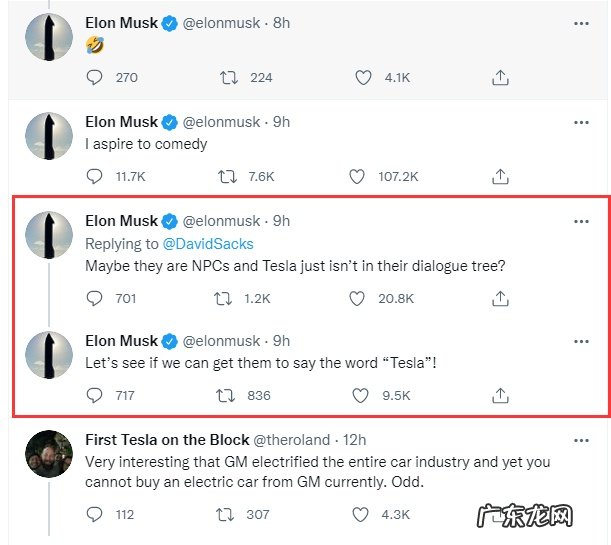This screenshot has width=611, height=545.
Task: Like the GM electrified car industry tweet
Action: 357,514
